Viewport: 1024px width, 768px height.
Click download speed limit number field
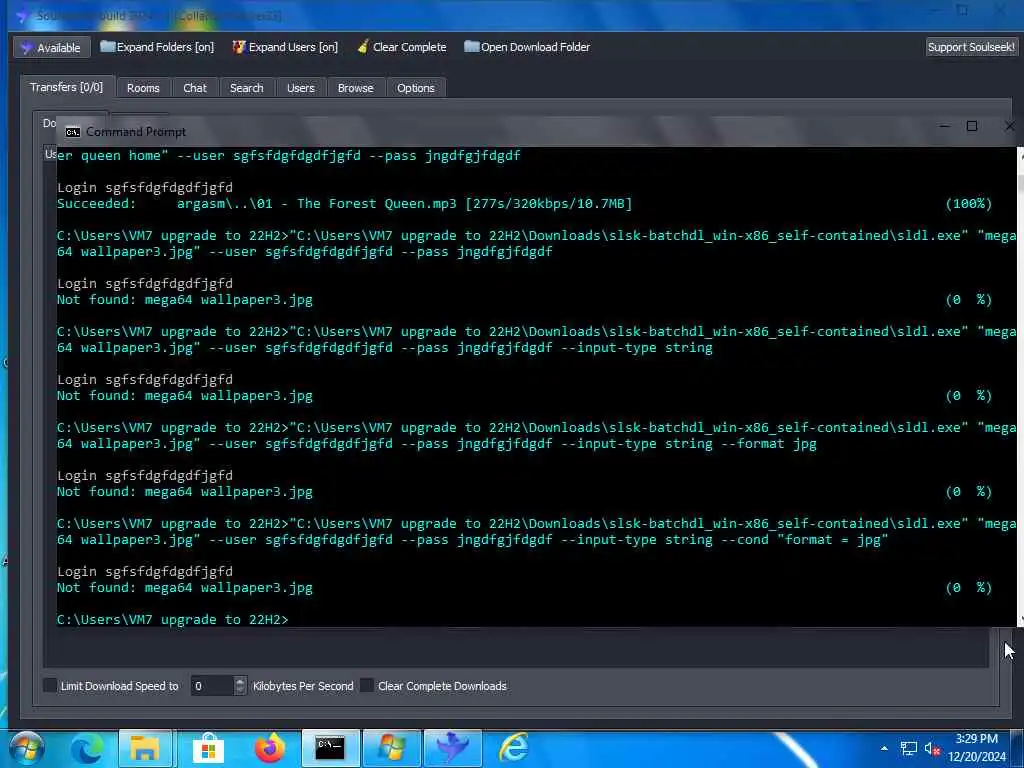212,686
